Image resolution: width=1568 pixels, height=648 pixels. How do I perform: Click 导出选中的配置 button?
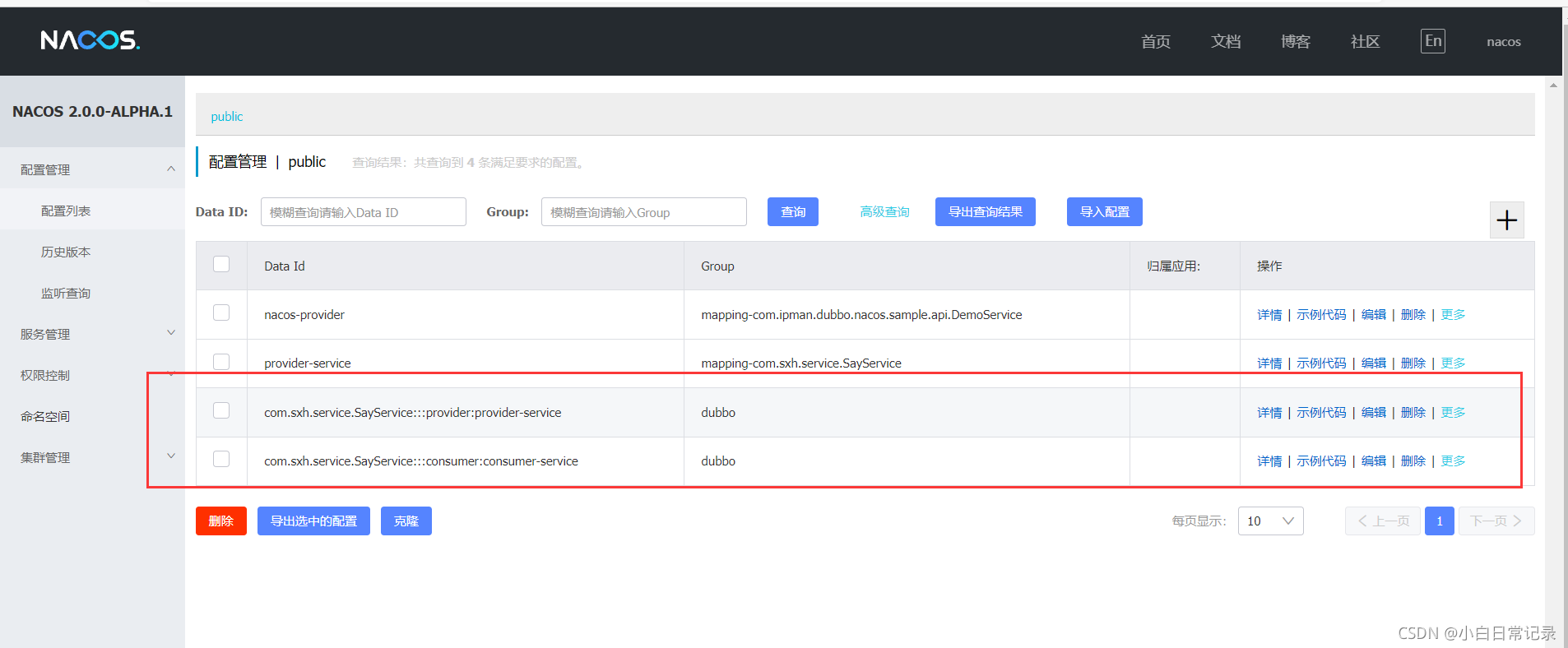313,521
